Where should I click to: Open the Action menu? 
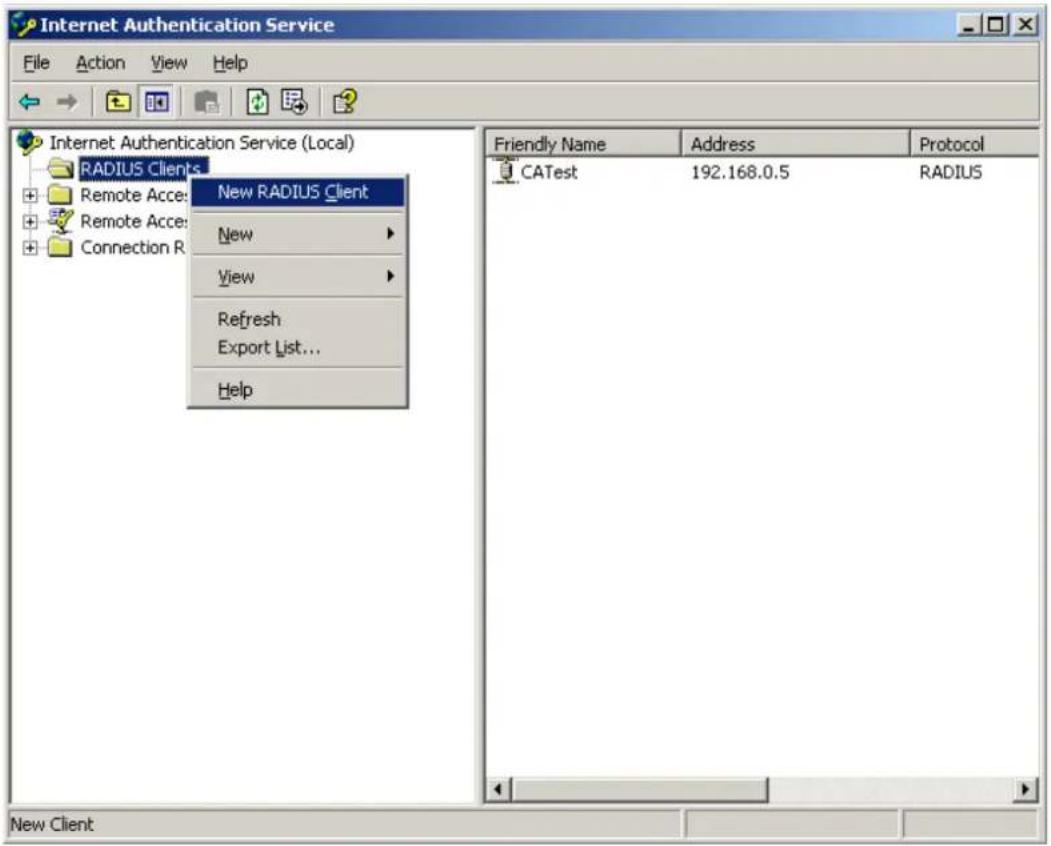click(x=101, y=63)
